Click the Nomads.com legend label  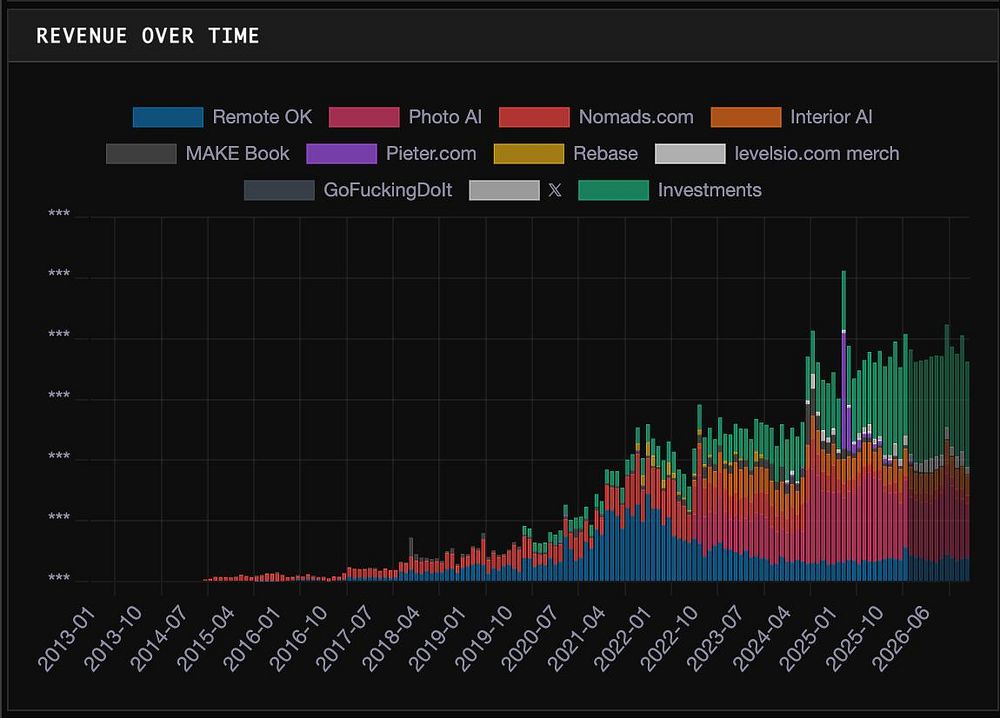(636, 117)
